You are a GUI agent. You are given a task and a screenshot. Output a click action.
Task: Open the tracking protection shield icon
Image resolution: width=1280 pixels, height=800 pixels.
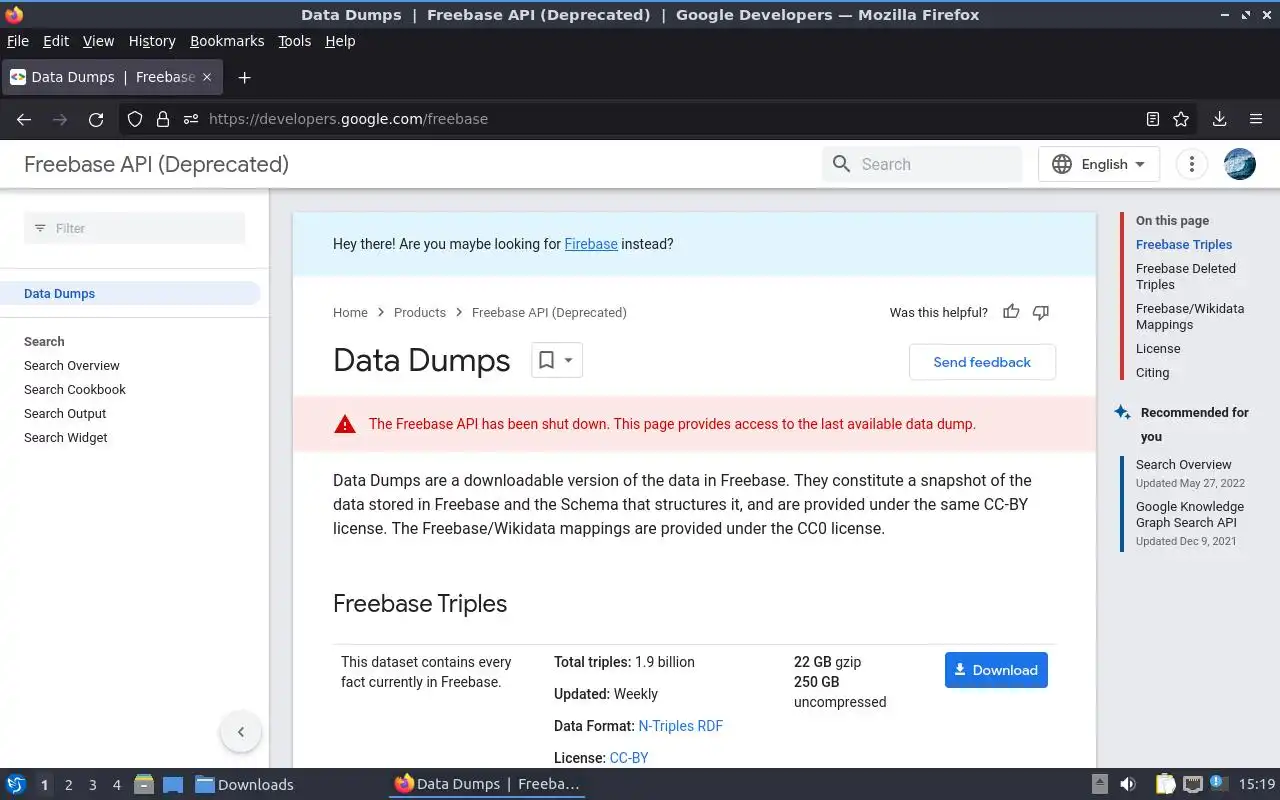point(135,119)
